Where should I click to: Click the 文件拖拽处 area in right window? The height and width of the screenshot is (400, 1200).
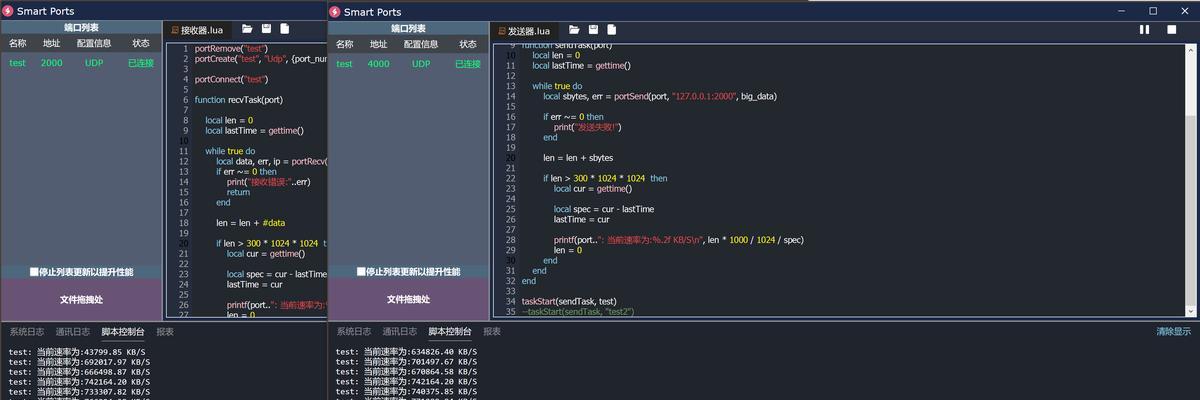pos(408,299)
